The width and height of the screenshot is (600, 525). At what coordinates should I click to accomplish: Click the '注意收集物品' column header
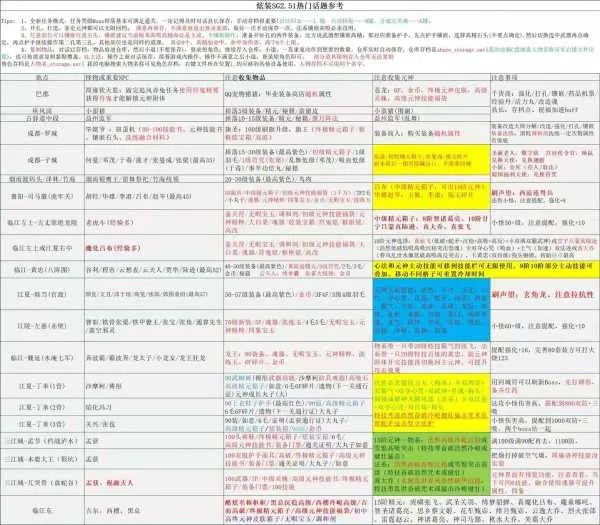point(298,78)
